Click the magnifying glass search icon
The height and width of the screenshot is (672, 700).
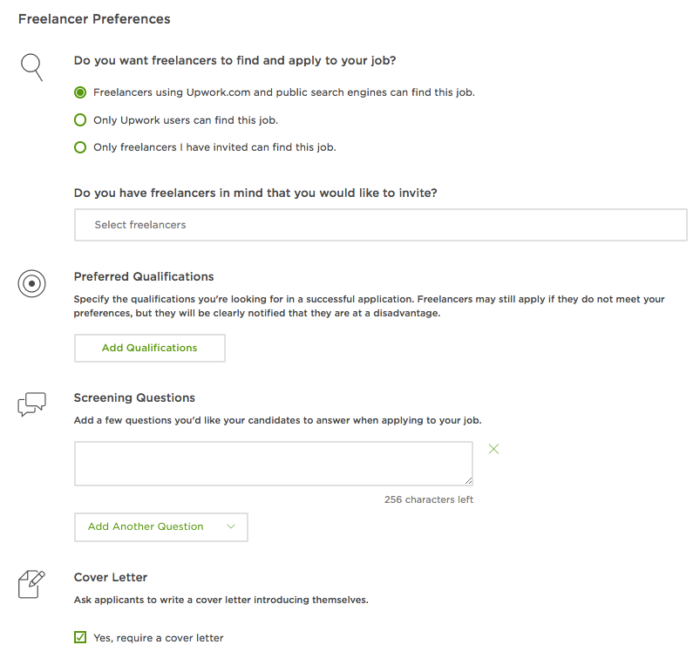(x=32, y=67)
